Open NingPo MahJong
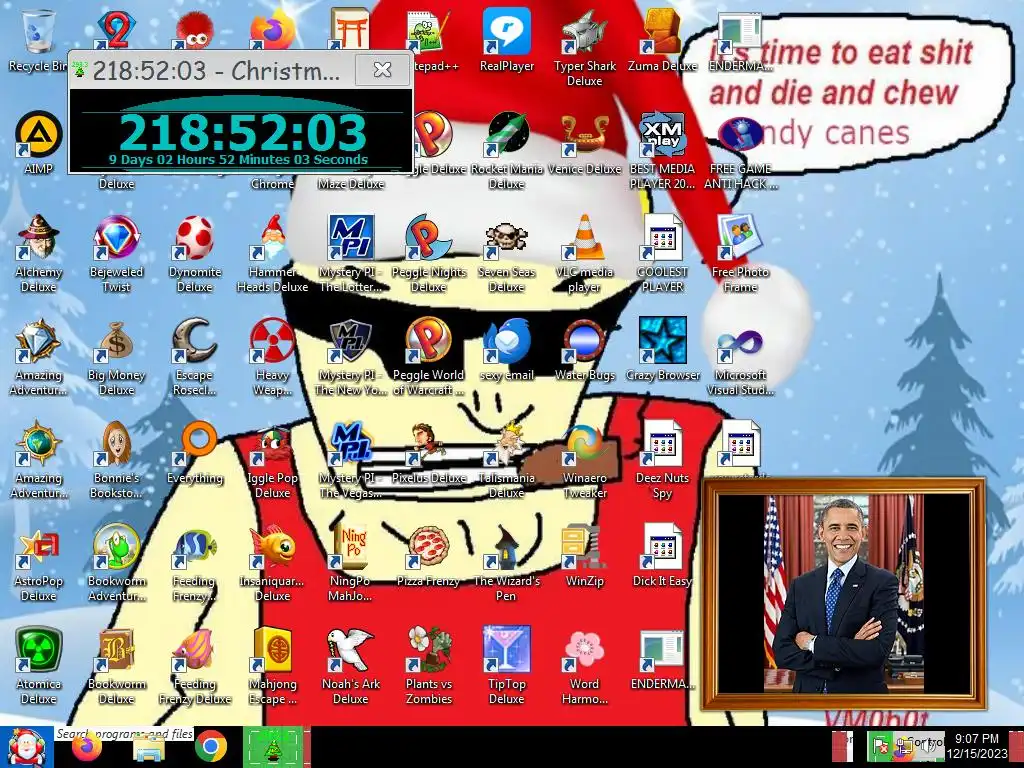Image resolution: width=1024 pixels, height=768 pixels. point(351,564)
